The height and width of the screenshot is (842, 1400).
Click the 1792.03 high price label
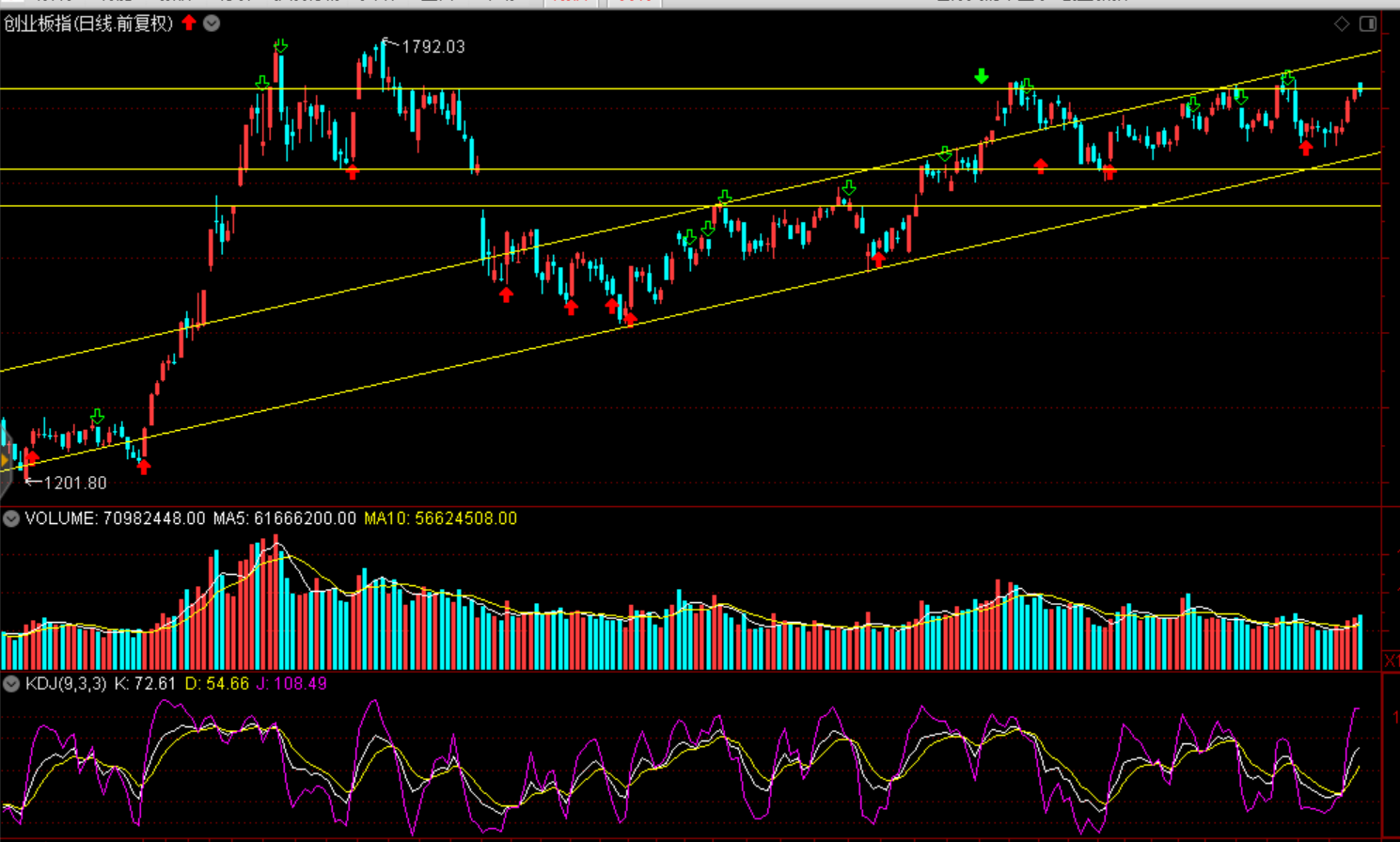click(x=433, y=47)
